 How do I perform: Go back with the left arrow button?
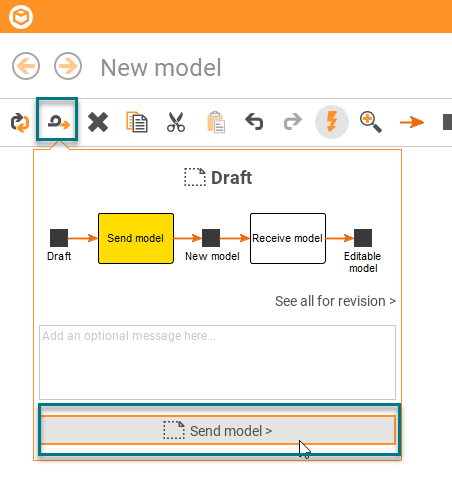pyautogui.click(x=26, y=66)
